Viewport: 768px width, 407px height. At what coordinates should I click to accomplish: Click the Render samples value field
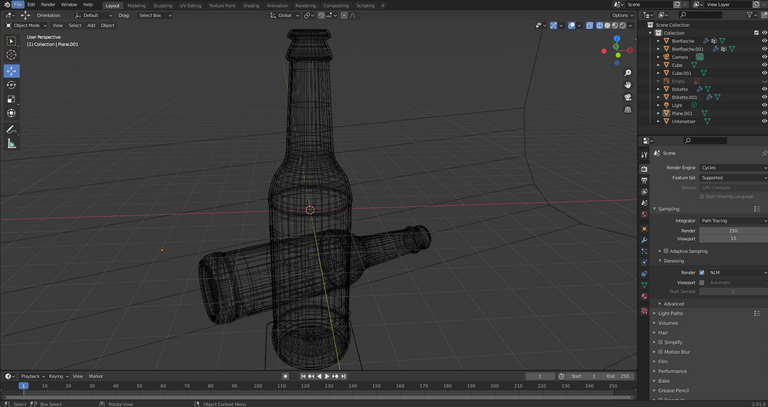tap(733, 230)
